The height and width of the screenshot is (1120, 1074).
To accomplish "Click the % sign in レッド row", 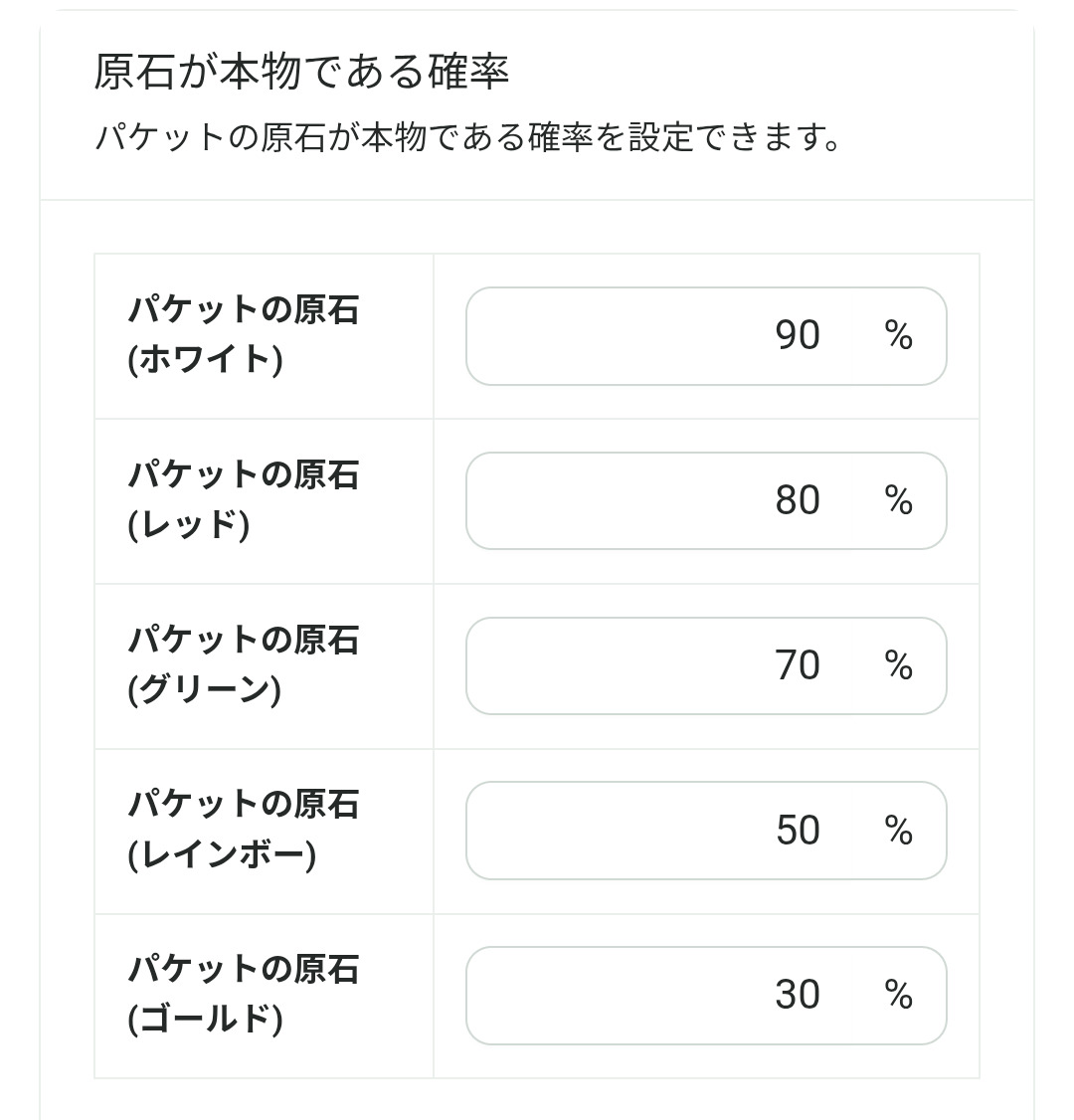I will pyautogui.click(x=898, y=500).
